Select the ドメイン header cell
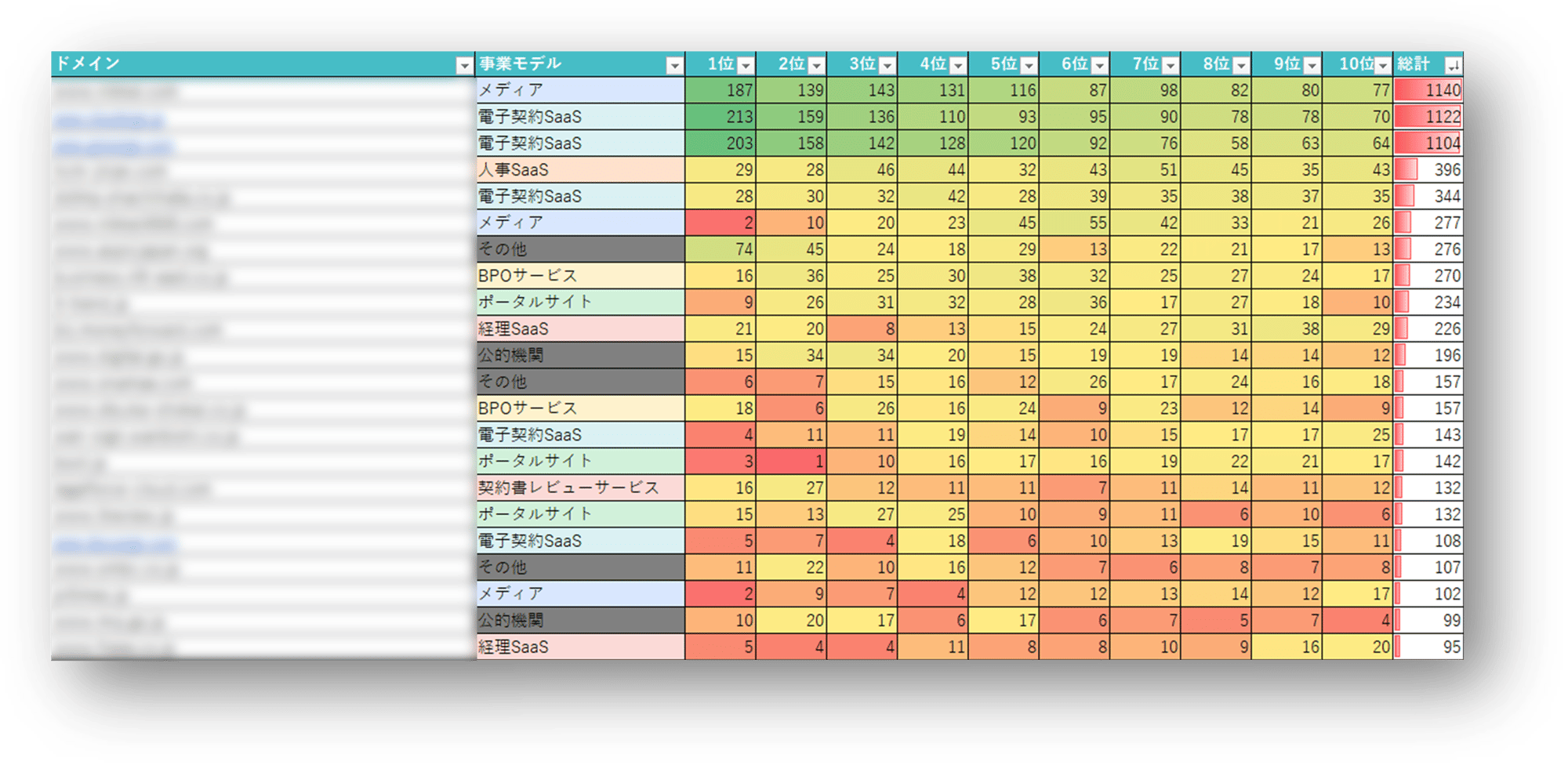The width and height of the screenshot is (1568, 765). (263, 64)
